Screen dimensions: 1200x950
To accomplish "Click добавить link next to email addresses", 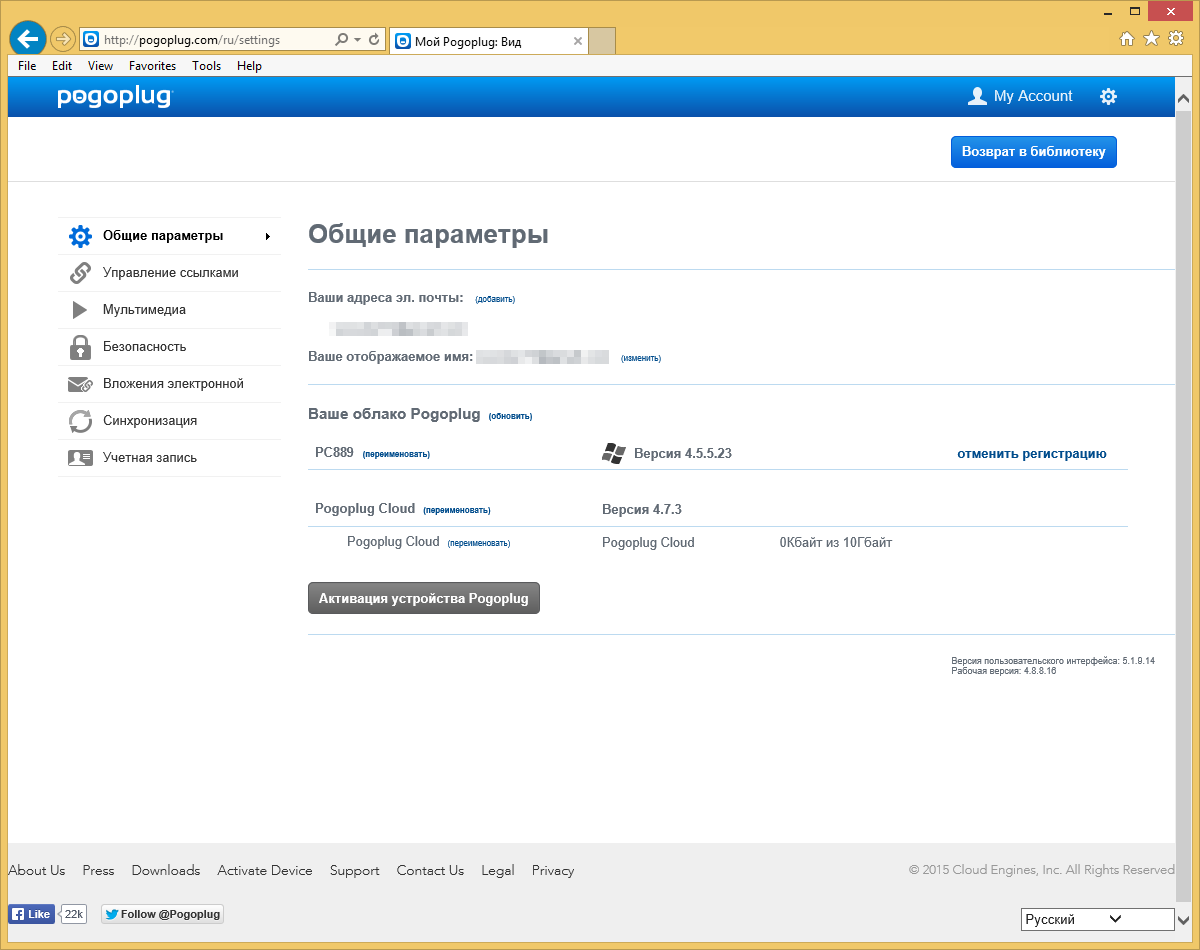I will point(495,299).
